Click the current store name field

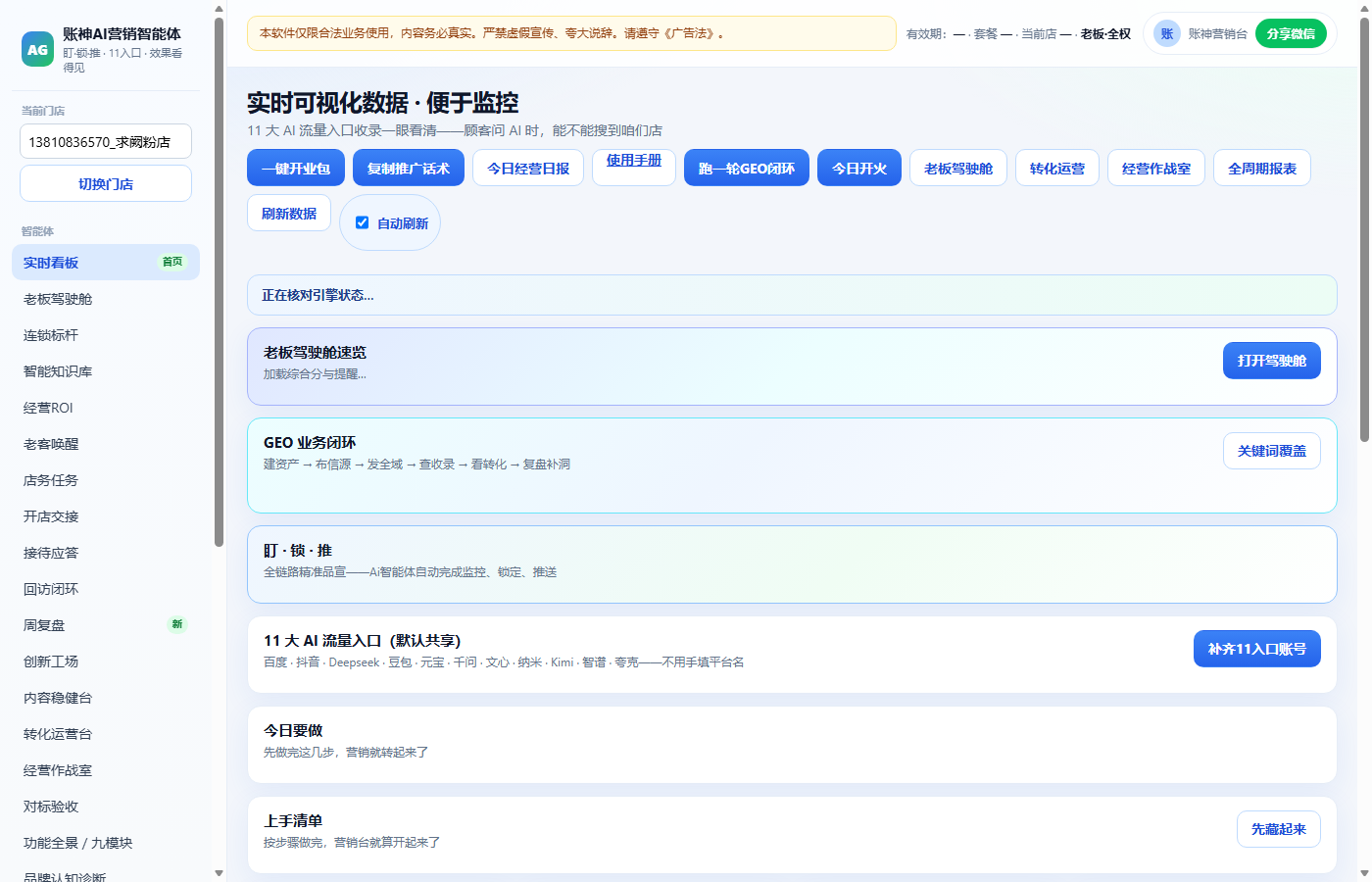tap(106, 141)
